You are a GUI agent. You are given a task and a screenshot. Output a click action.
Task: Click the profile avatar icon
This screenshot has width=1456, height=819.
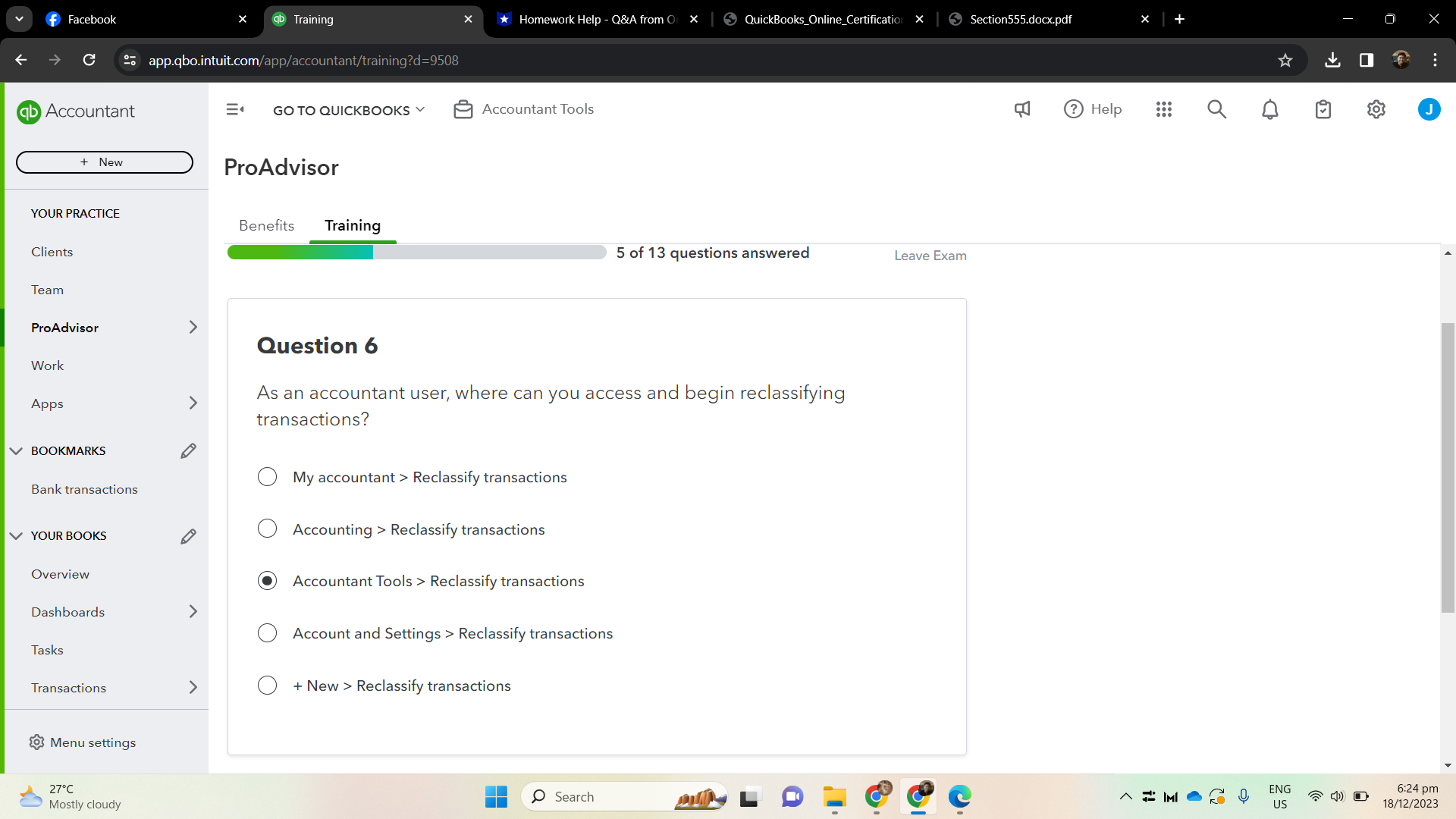coord(1429,109)
